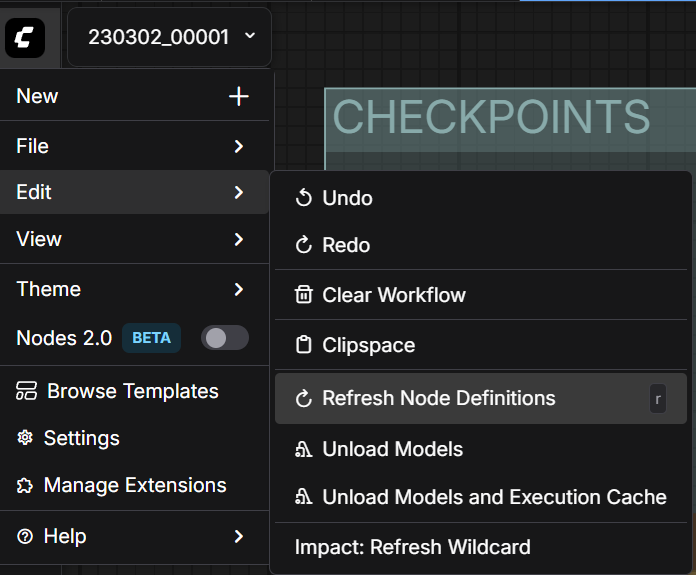Screen dimensions: 696x575
Task: Click the CHECKPOINTS group title
Action: (x=491, y=117)
